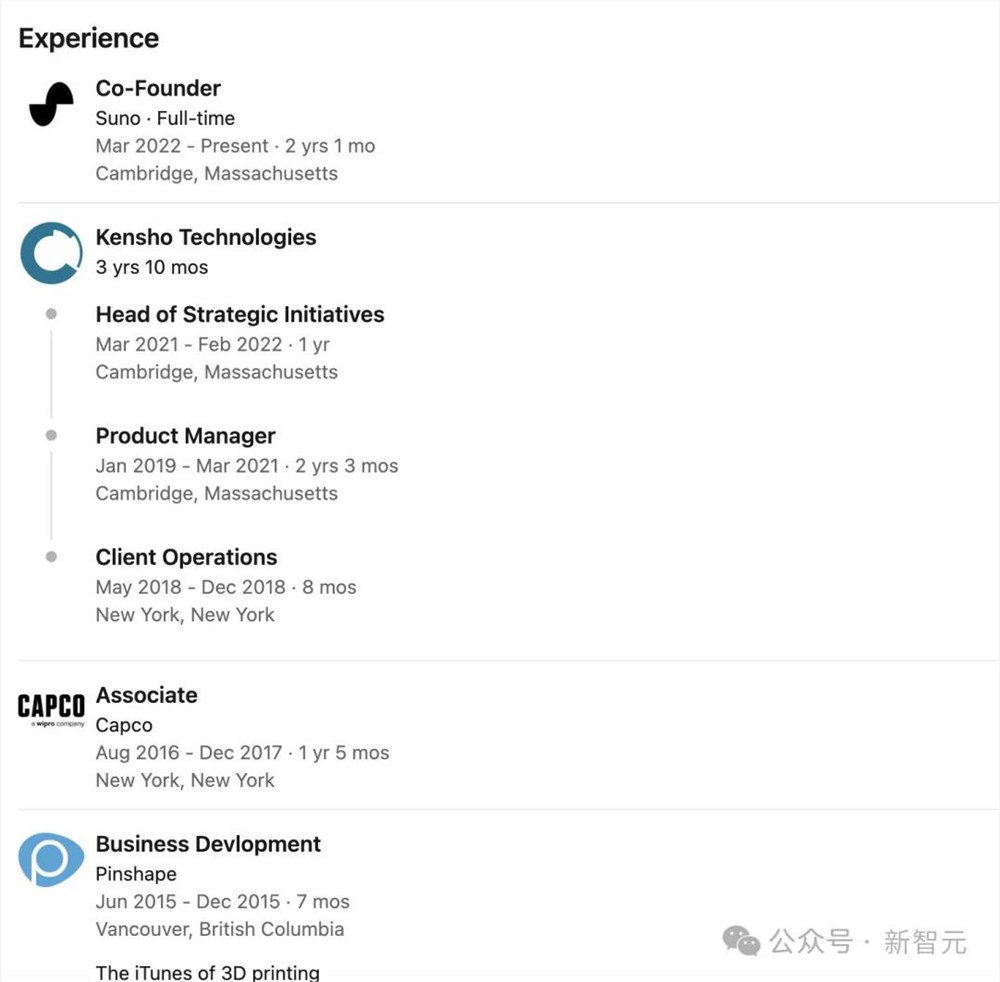Click the Pinshape company name text
The height and width of the screenshot is (982, 1000).
point(135,874)
